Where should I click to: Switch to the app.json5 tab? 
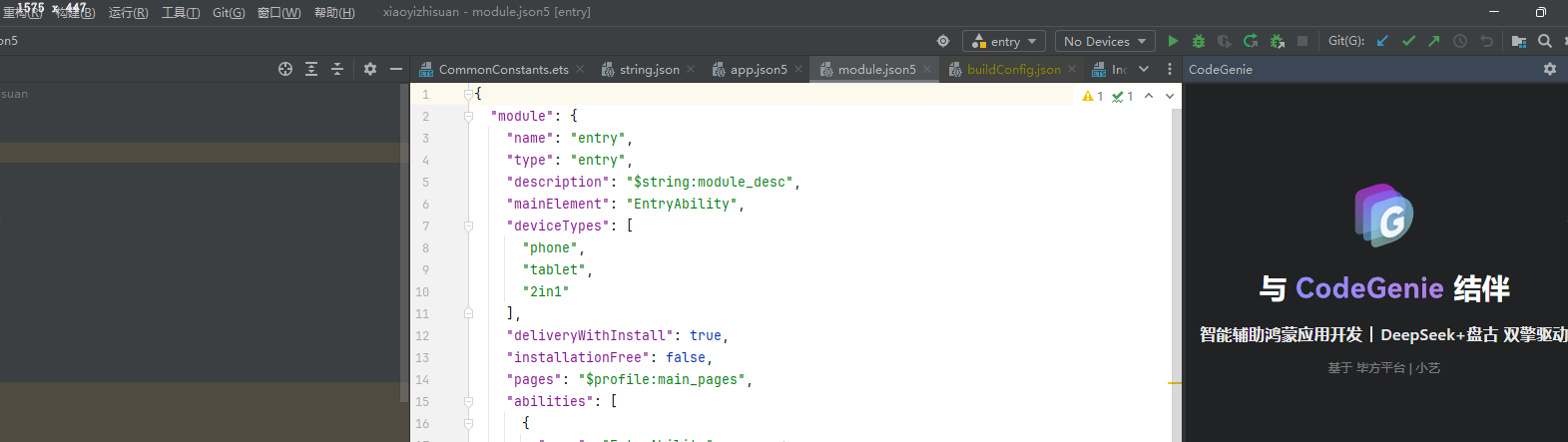pyautogui.click(x=758, y=69)
